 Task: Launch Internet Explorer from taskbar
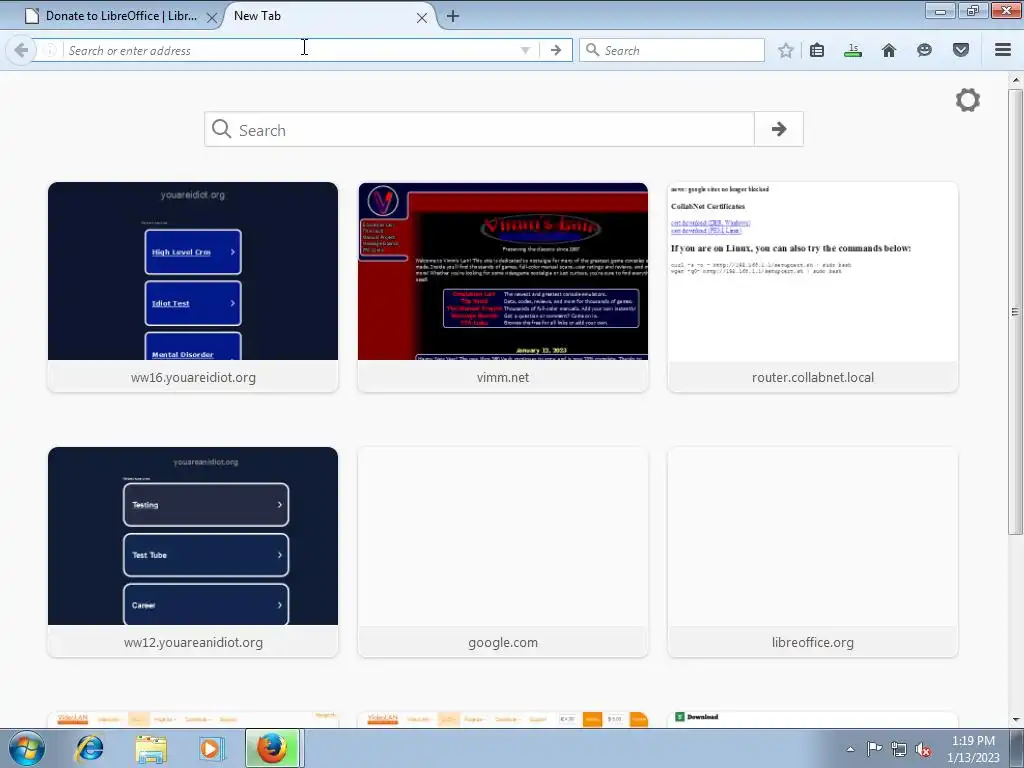click(x=89, y=748)
